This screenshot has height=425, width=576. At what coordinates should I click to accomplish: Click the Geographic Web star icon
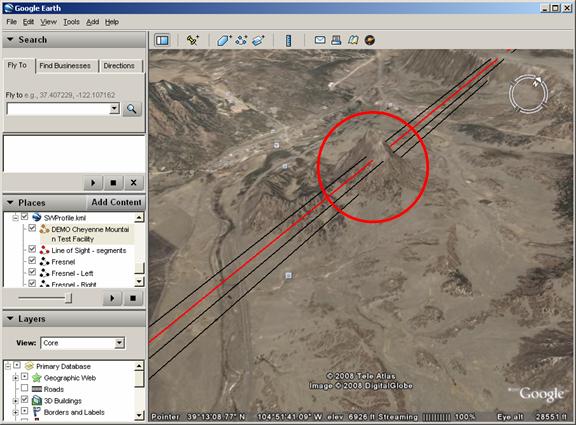click(37, 378)
